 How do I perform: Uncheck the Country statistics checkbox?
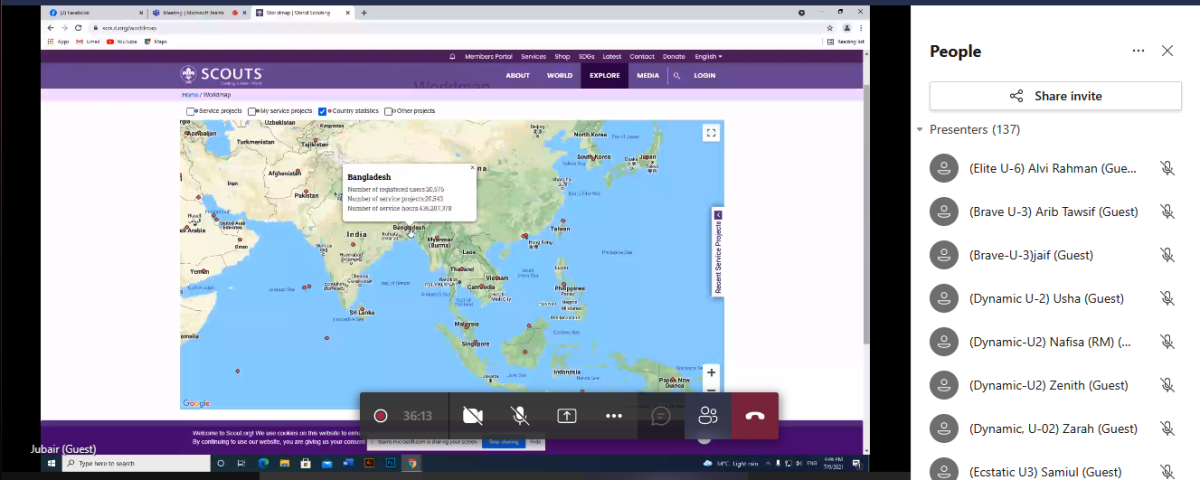(323, 111)
